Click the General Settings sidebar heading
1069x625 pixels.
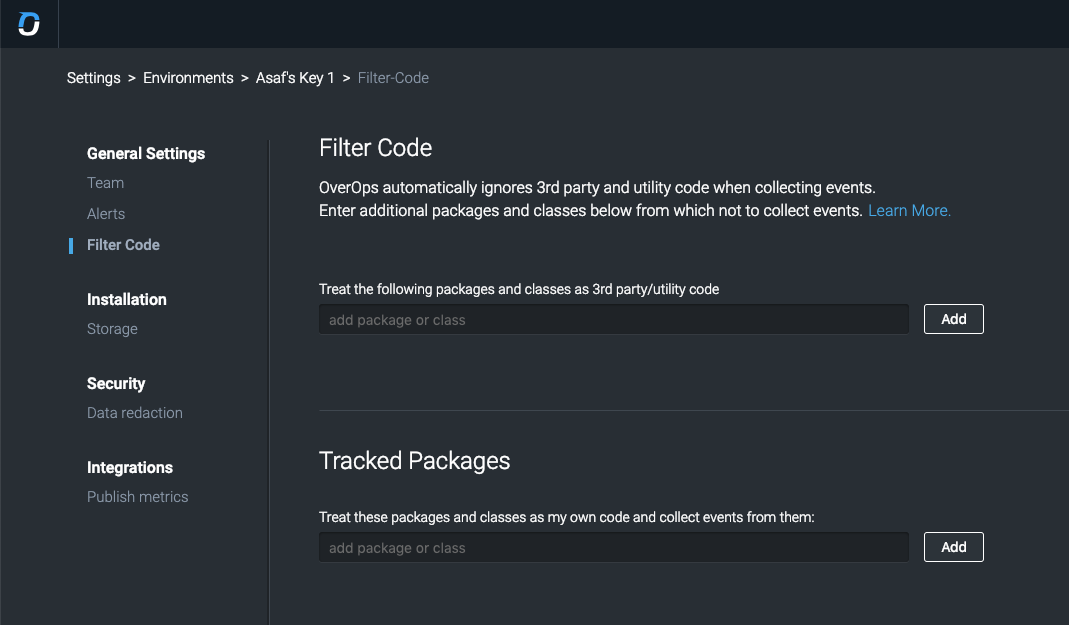[146, 154]
